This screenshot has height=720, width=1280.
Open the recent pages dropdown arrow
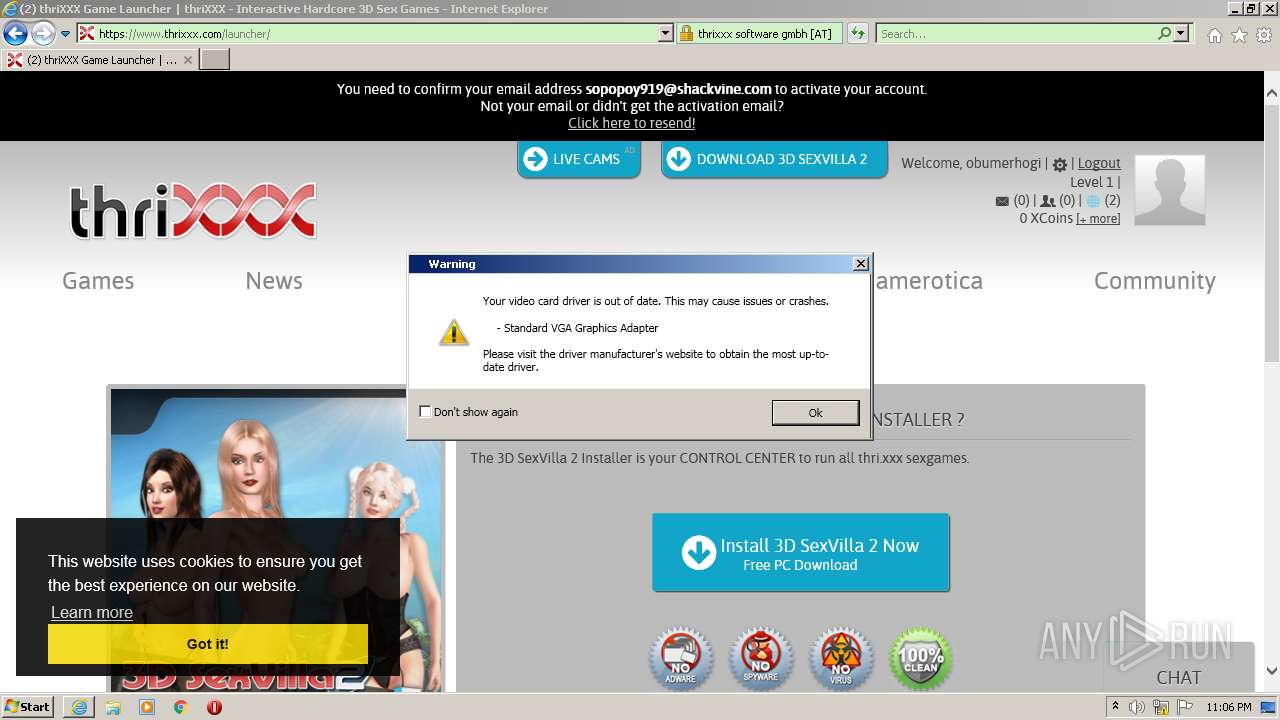(x=66, y=34)
